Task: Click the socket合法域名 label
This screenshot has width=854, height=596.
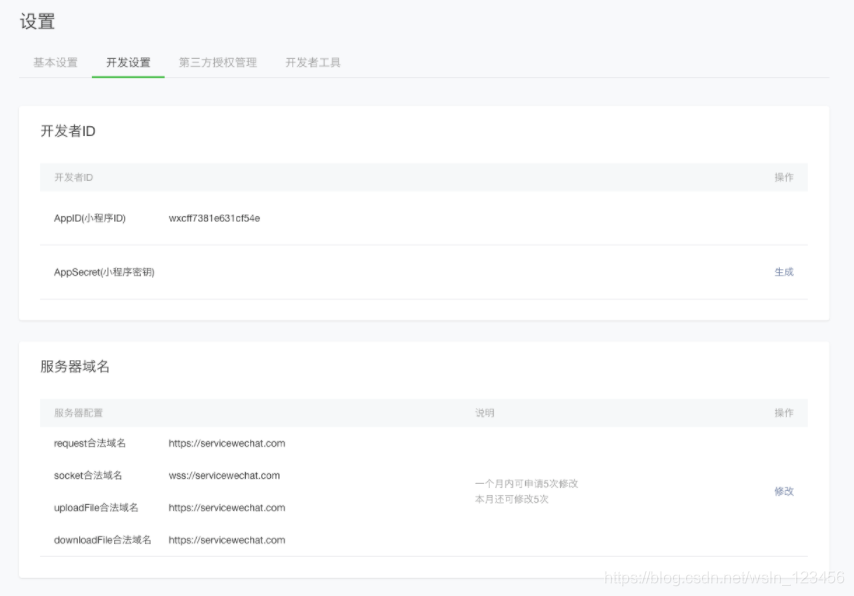Action: (x=88, y=476)
